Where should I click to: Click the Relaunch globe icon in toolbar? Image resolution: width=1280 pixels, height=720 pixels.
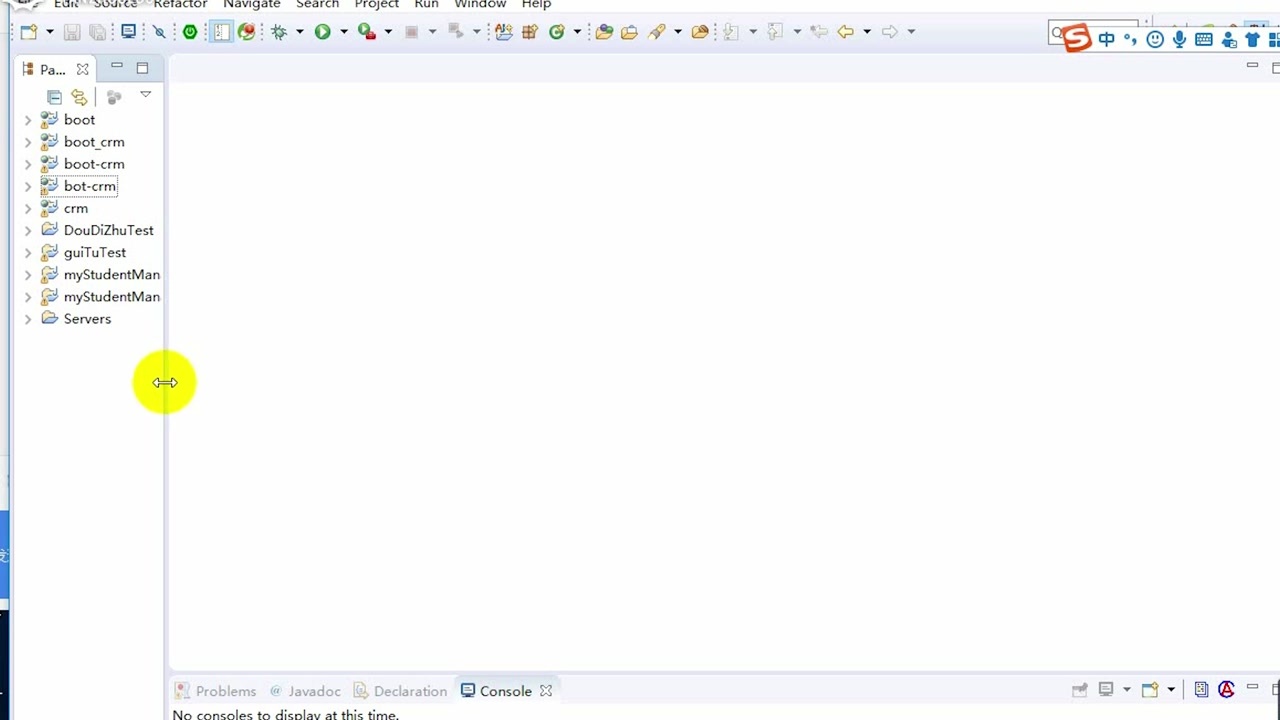pos(247,32)
